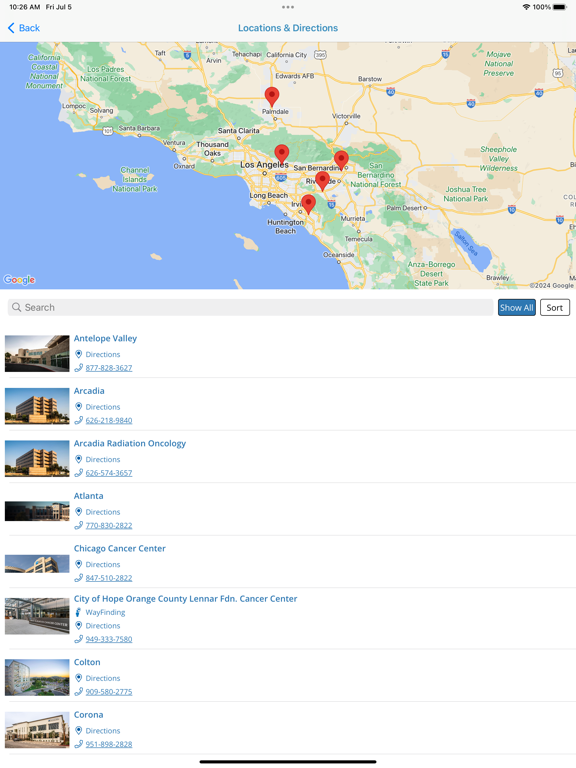576x768 pixels.
Task: Select the red map pin near Irvine
Action: click(308, 204)
